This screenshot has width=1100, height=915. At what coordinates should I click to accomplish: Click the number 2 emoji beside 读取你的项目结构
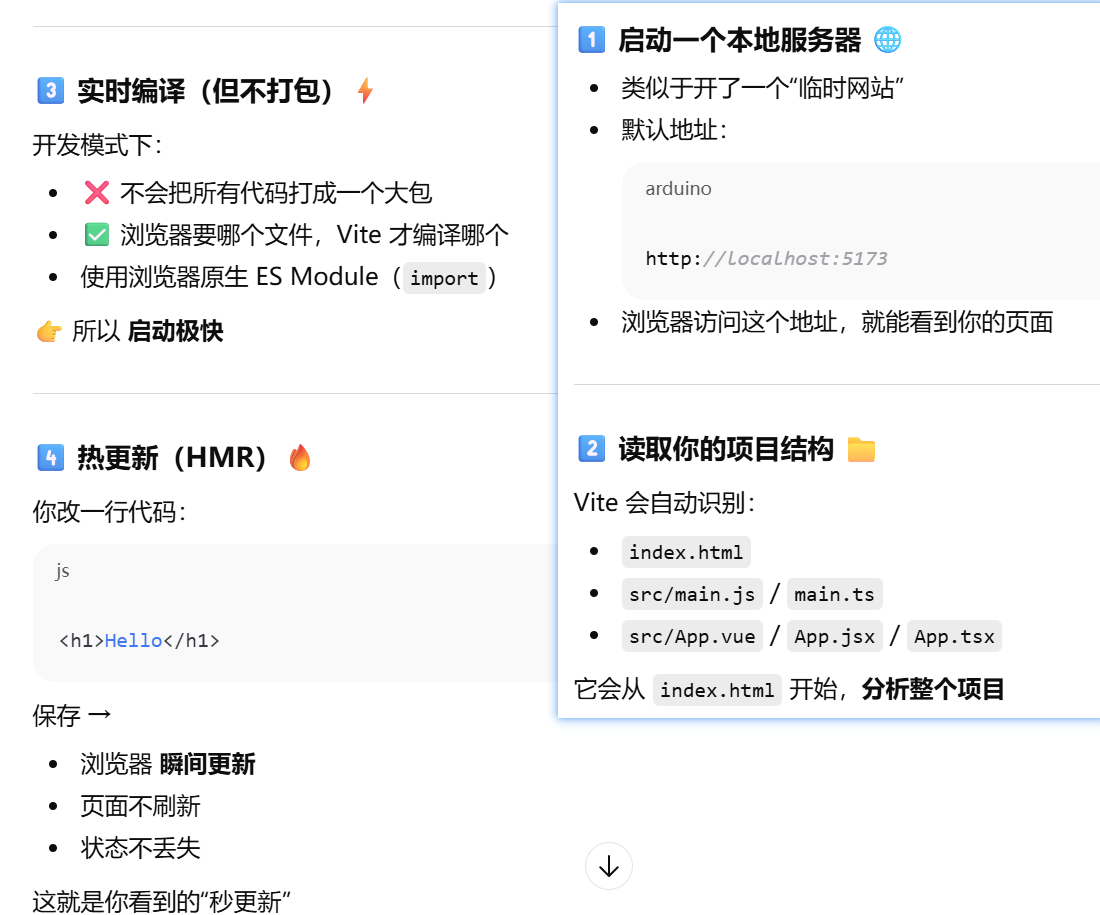point(591,448)
